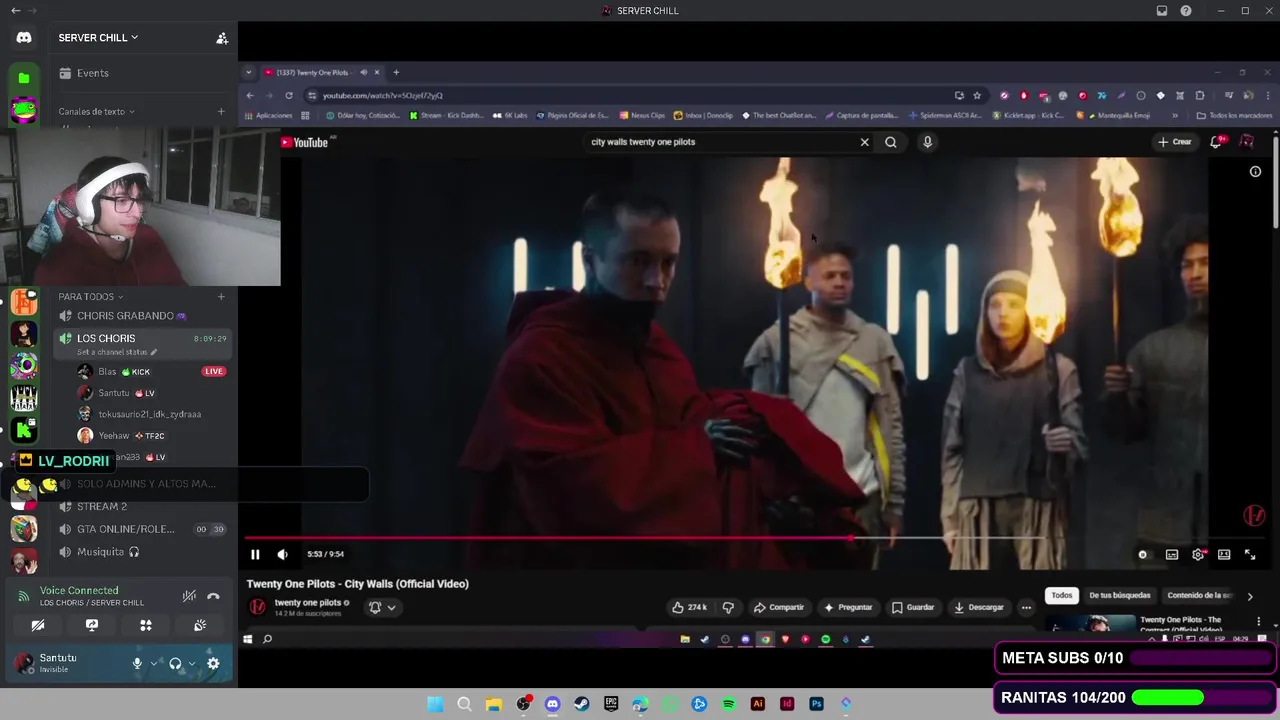
Task: Show more filter chips with the arrow
Action: (x=1249, y=596)
